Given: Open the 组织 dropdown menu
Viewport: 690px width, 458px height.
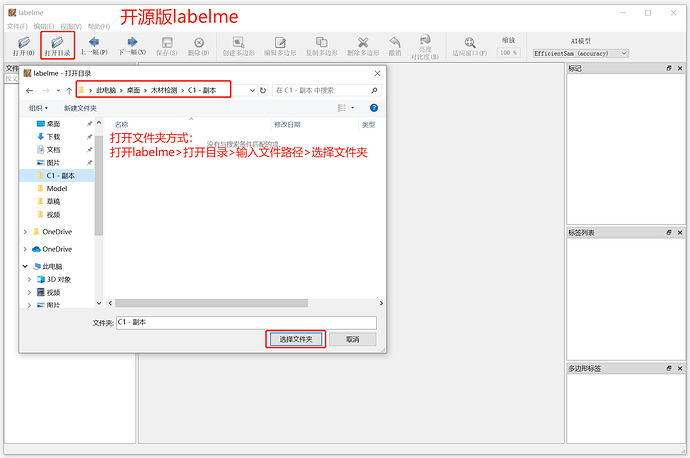Looking at the screenshot, I should tap(38, 108).
